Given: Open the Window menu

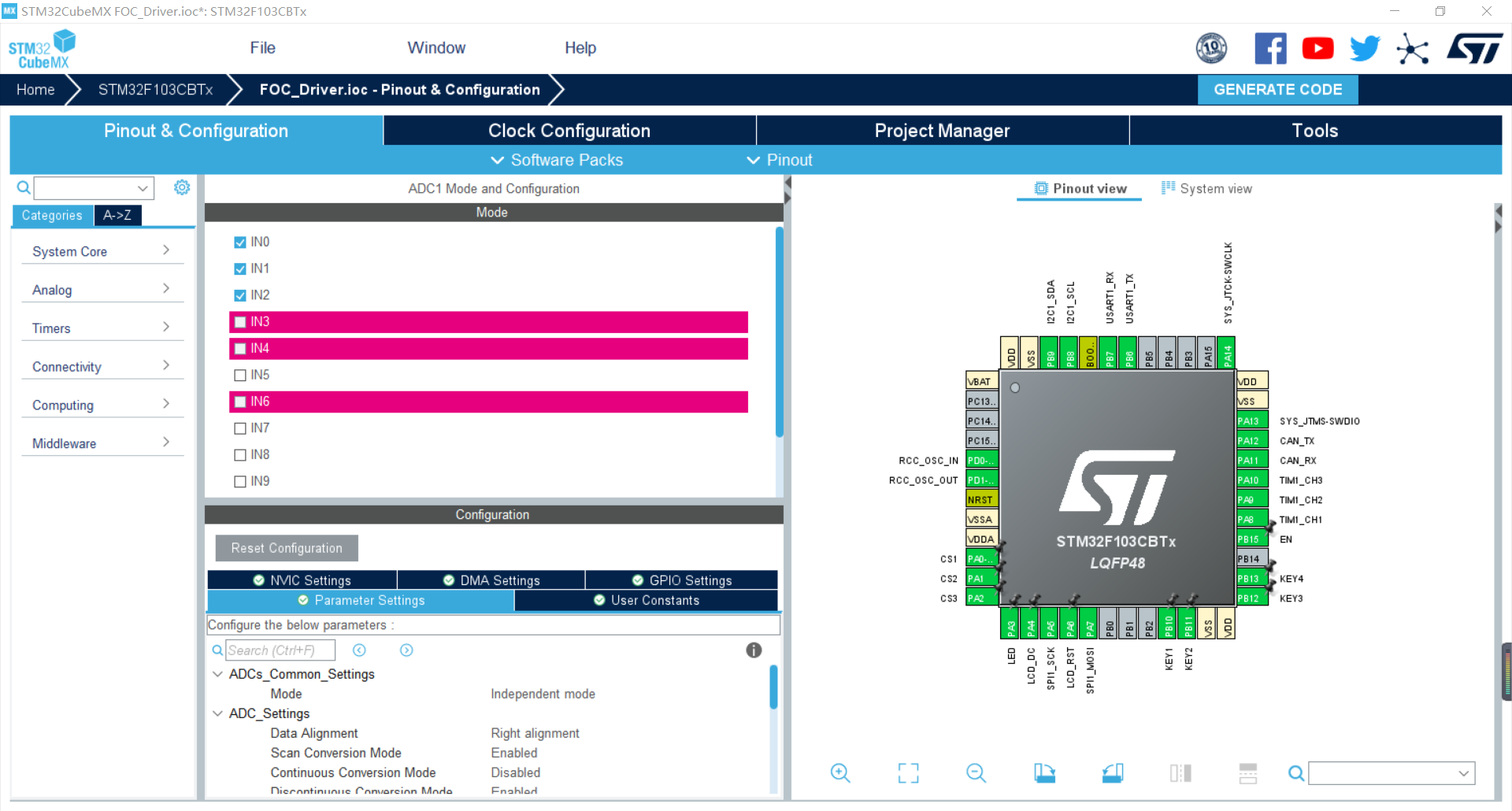Looking at the screenshot, I should click(x=436, y=48).
